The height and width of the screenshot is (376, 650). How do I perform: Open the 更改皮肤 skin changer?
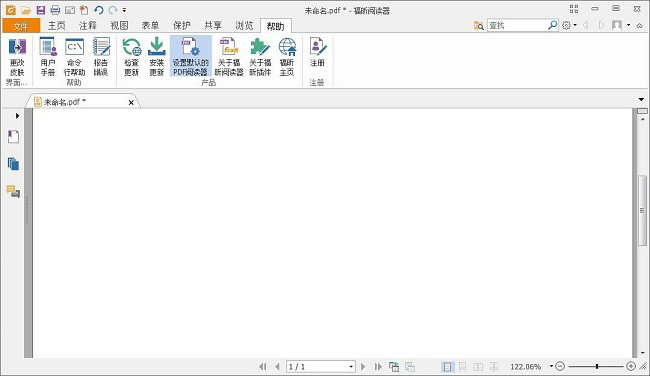click(17, 57)
